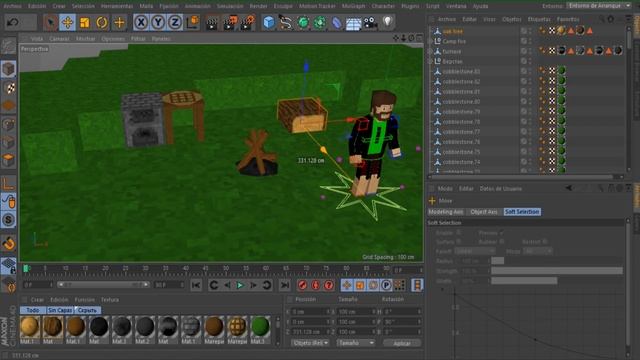
Task: Open render settings clapperboard with gear
Action: click(247, 22)
